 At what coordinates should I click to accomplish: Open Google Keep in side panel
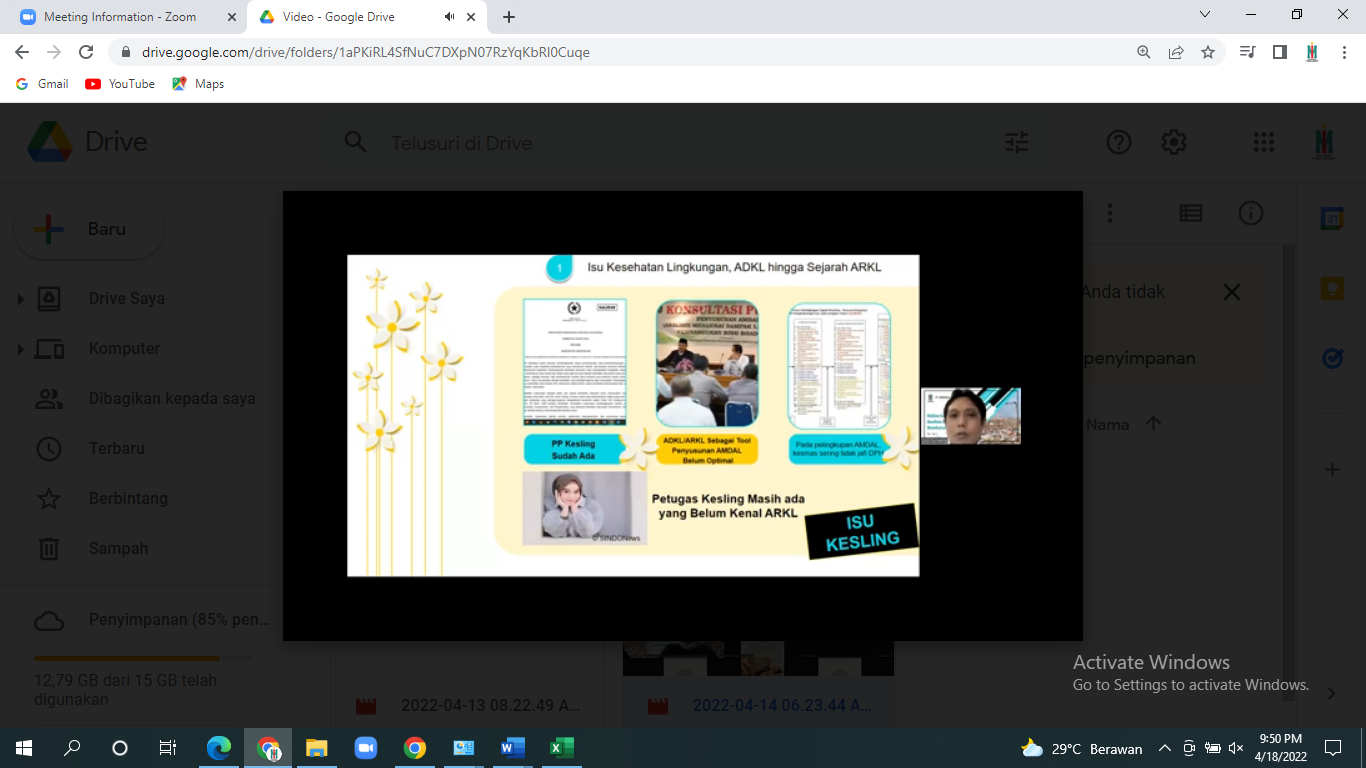[x=1331, y=289]
